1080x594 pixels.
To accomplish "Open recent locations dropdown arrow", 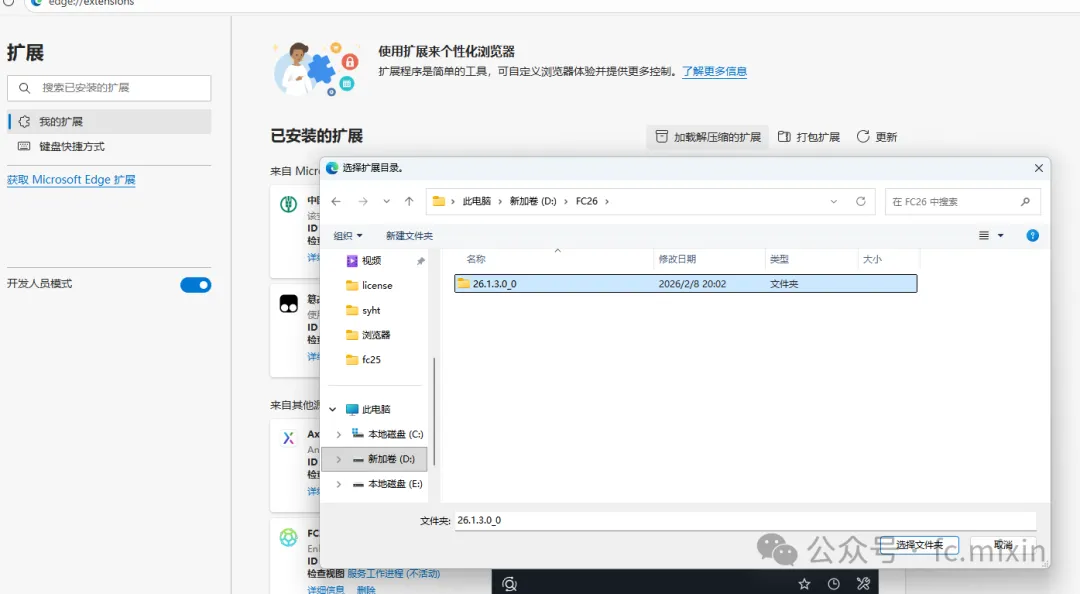I will [386, 201].
